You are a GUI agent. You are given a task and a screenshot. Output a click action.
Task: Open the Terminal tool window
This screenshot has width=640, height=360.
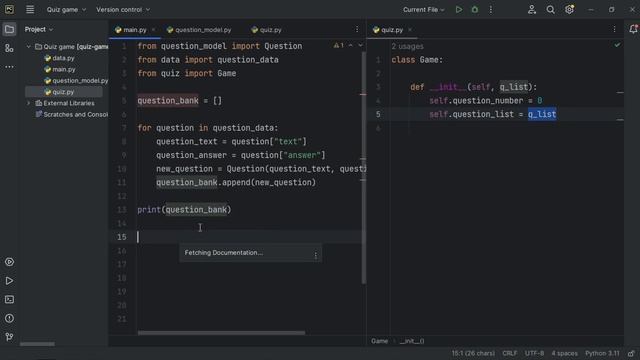pyautogui.click(x=9, y=300)
